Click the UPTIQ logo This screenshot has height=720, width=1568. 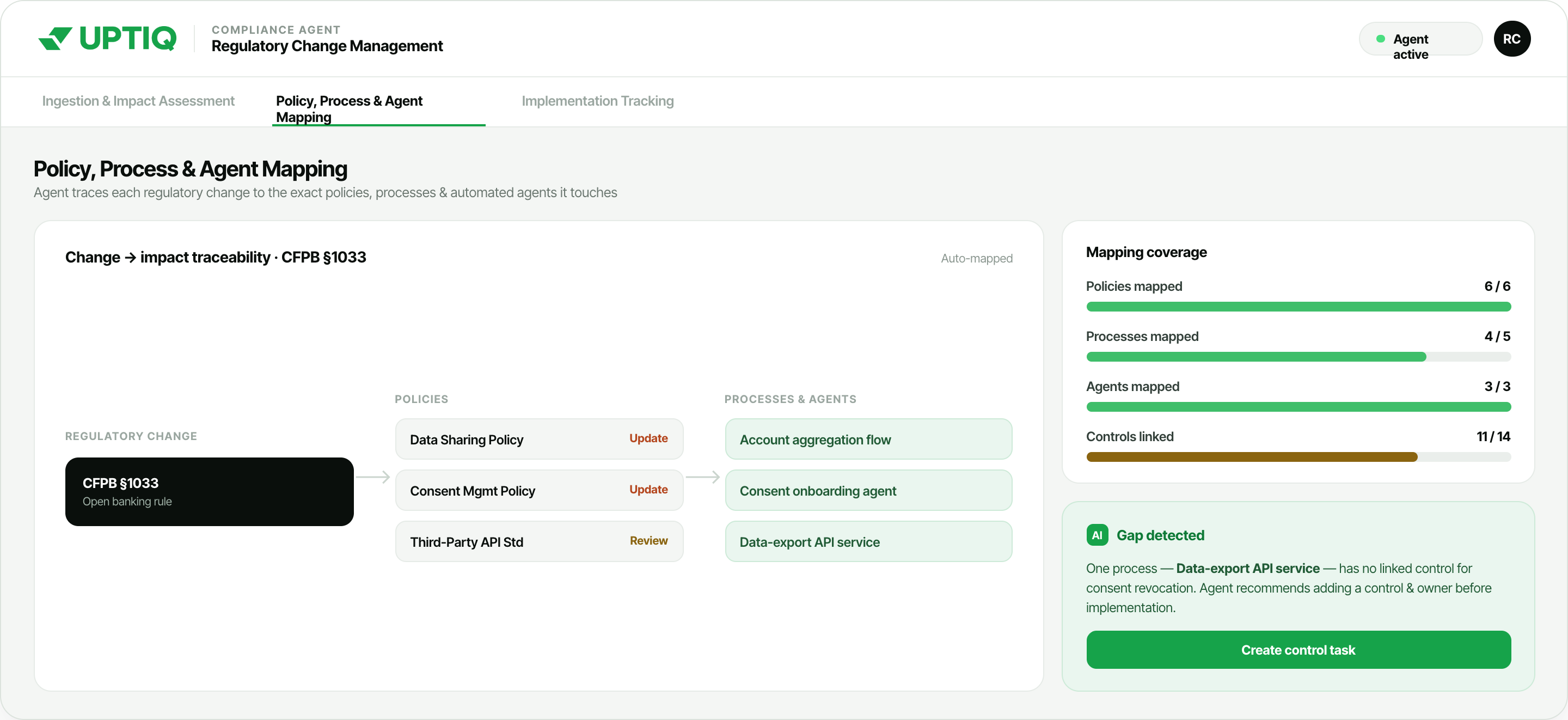(107, 38)
